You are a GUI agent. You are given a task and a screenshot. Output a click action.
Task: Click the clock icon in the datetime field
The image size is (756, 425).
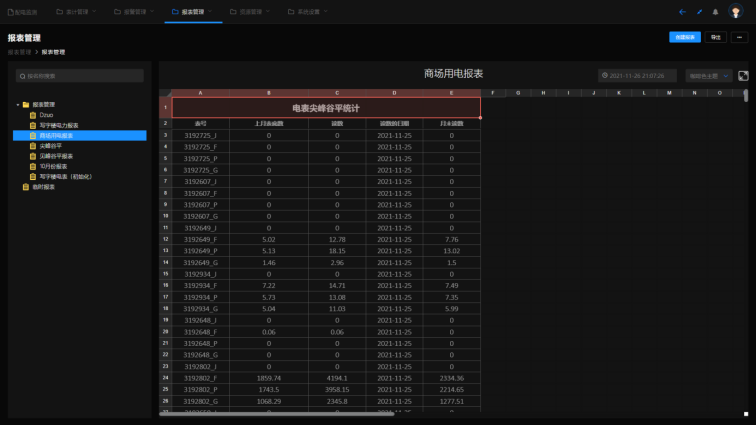[605, 76]
